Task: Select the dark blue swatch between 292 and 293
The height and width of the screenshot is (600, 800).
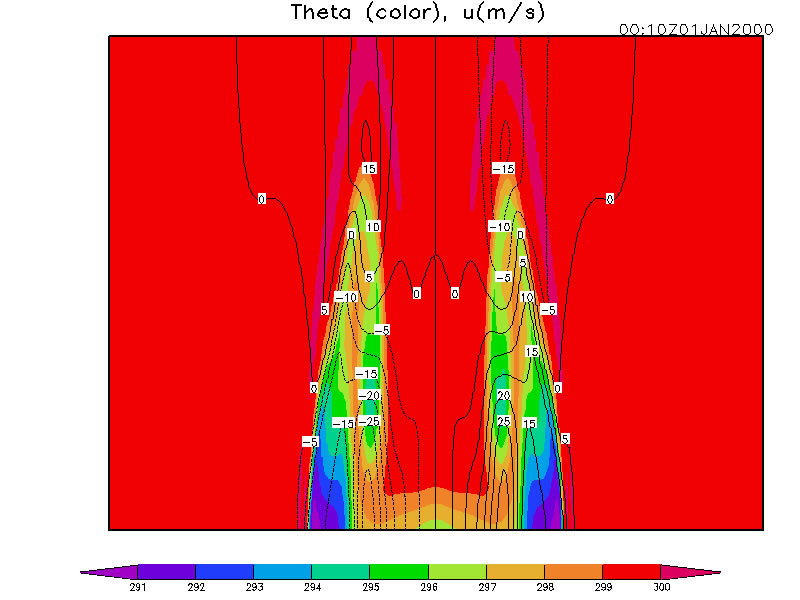Action: click(224, 571)
